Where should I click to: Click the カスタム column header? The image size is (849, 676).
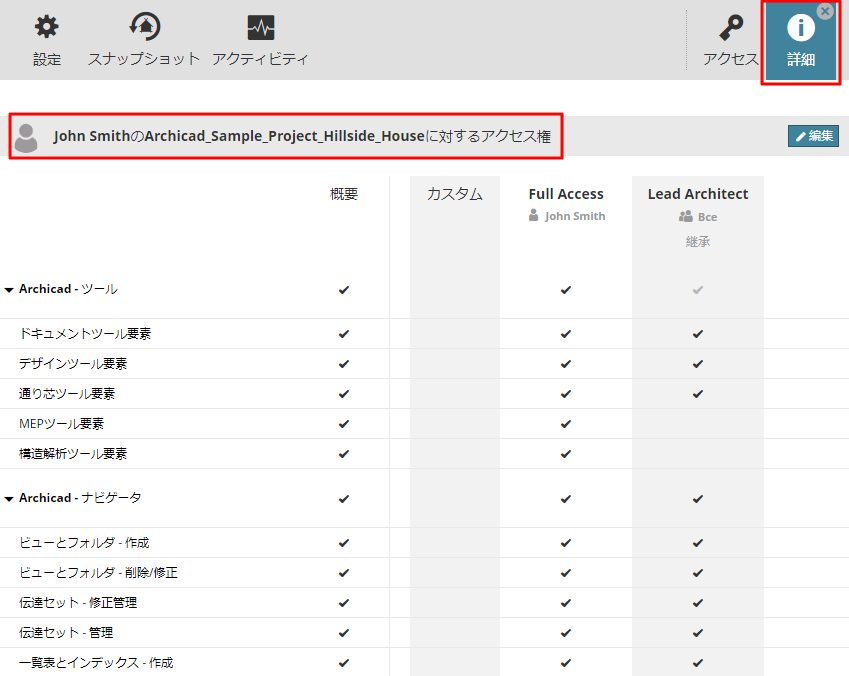(x=455, y=194)
